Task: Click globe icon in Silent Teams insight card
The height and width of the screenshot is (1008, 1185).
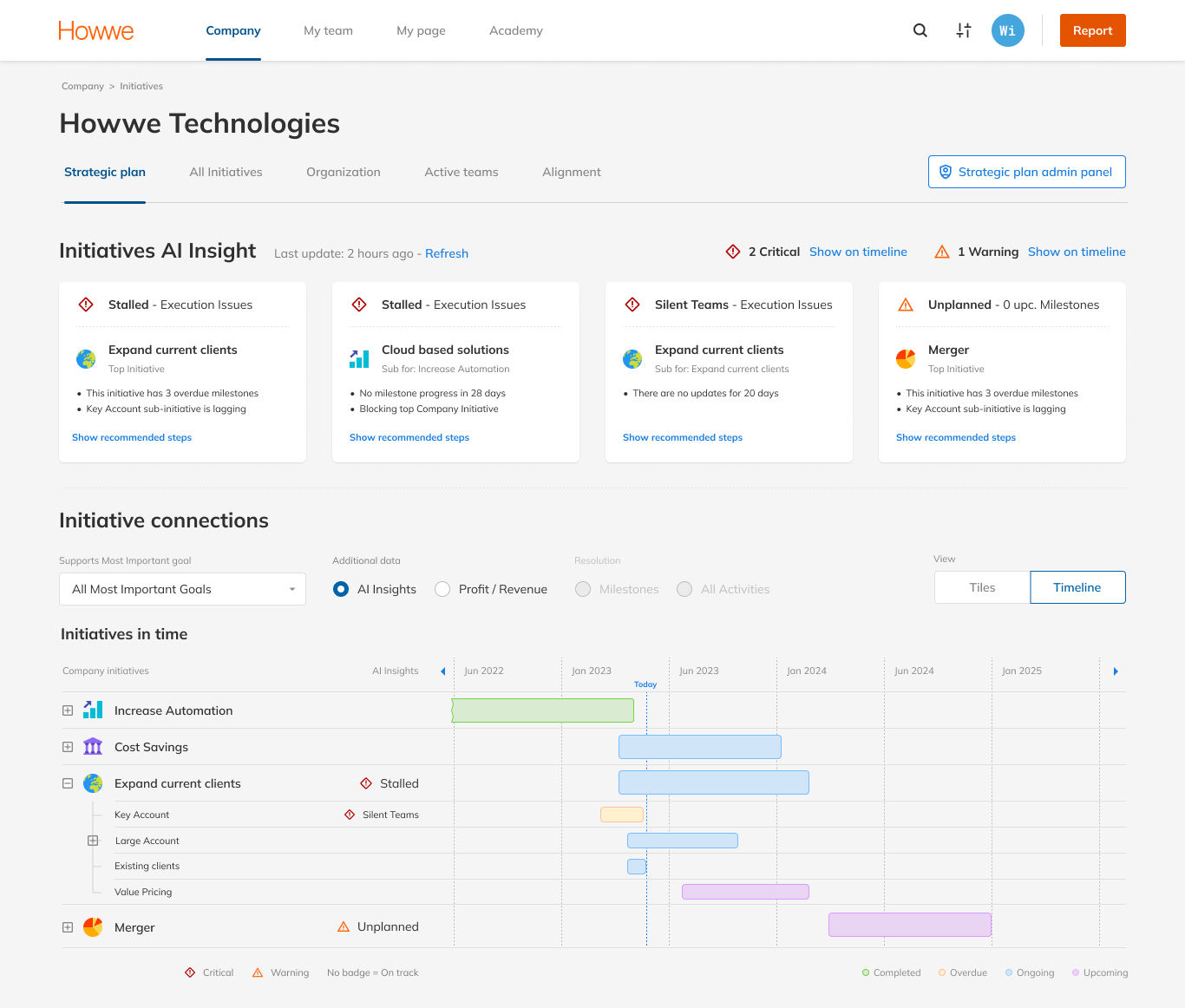Action: click(x=632, y=358)
